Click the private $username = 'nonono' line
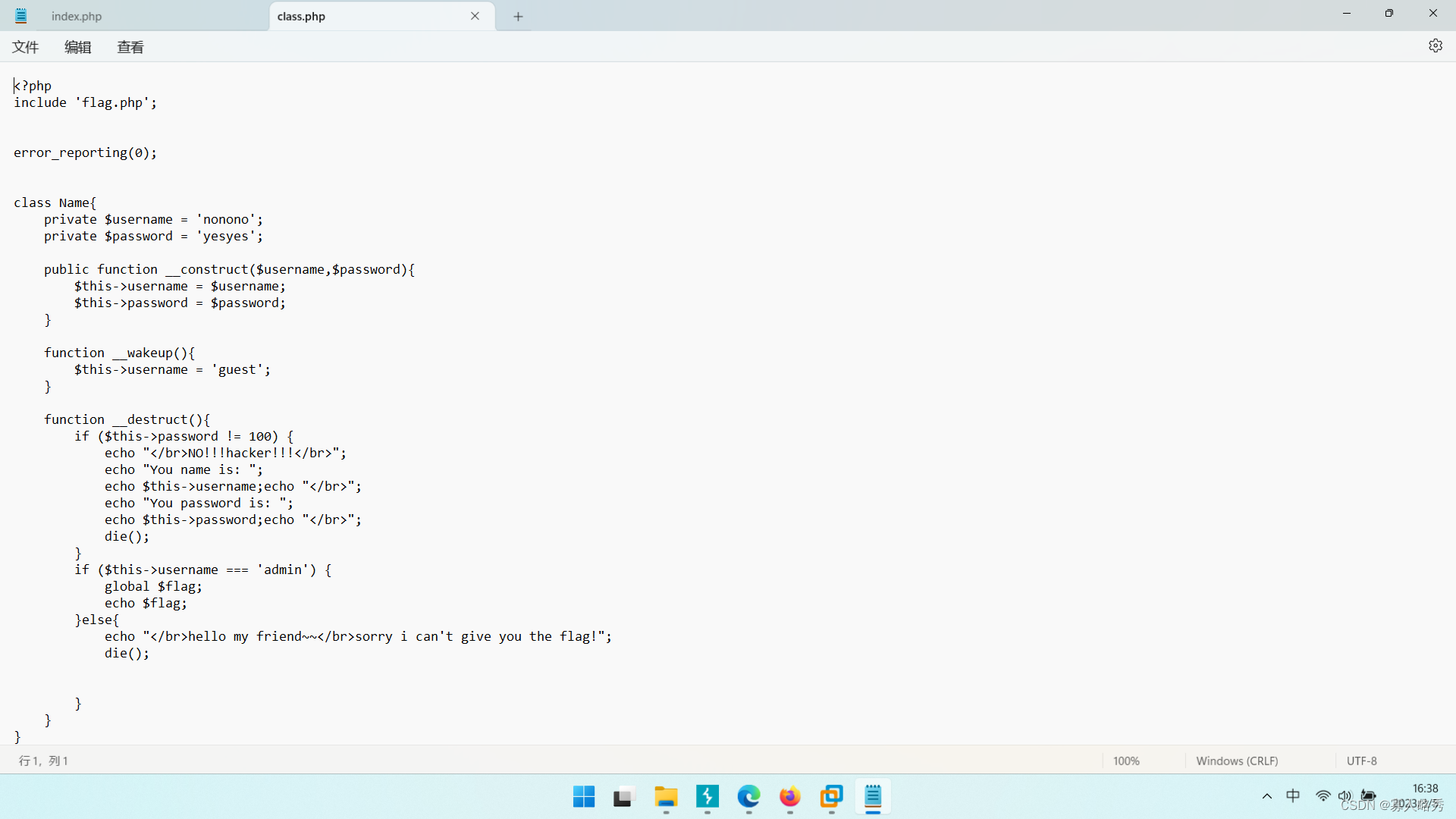 click(x=153, y=219)
